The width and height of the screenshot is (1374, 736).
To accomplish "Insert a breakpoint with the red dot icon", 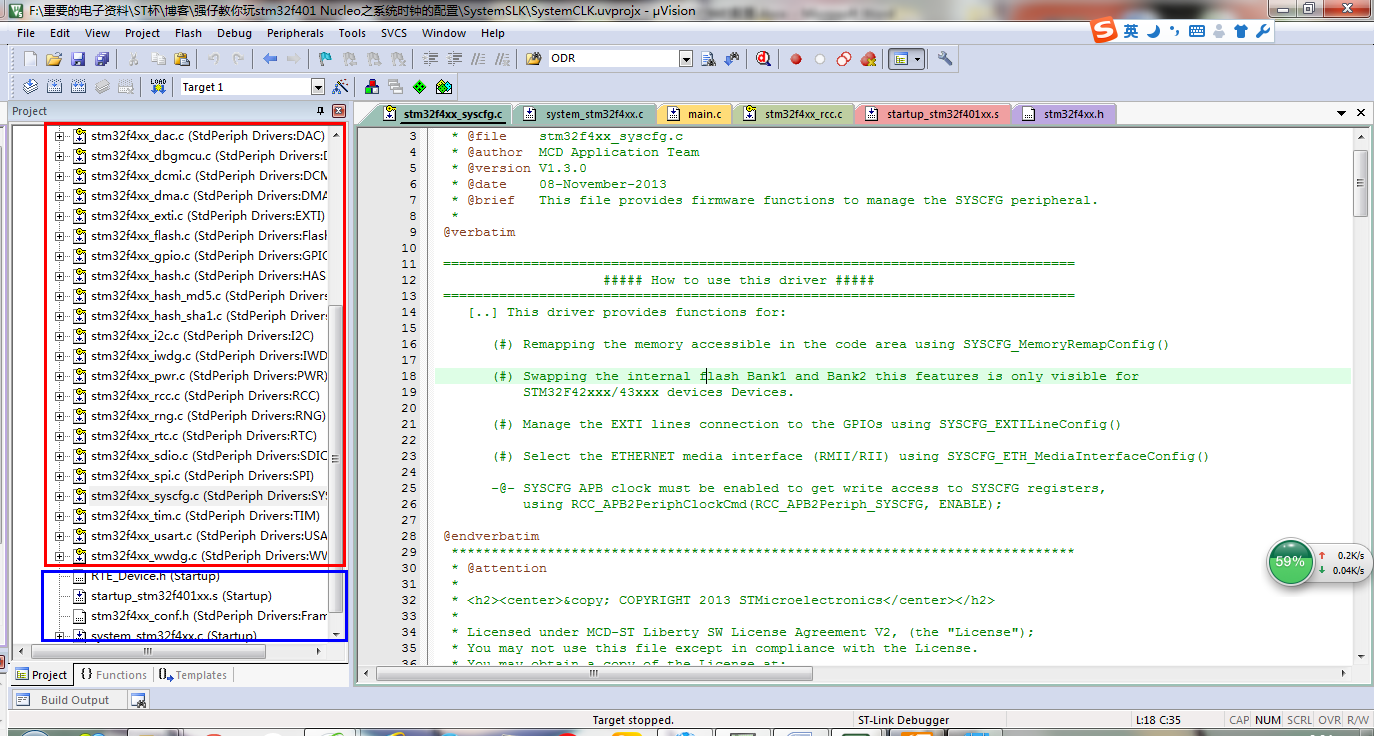I will [796, 59].
